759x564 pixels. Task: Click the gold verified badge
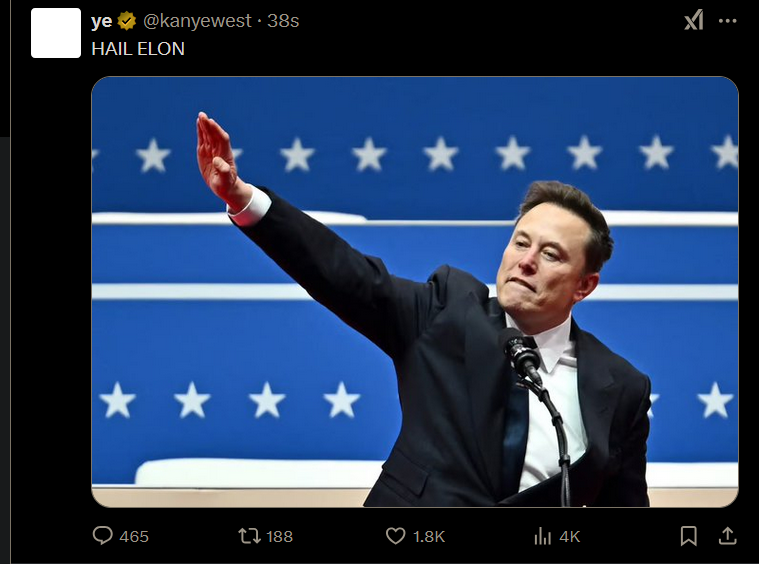(127, 21)
